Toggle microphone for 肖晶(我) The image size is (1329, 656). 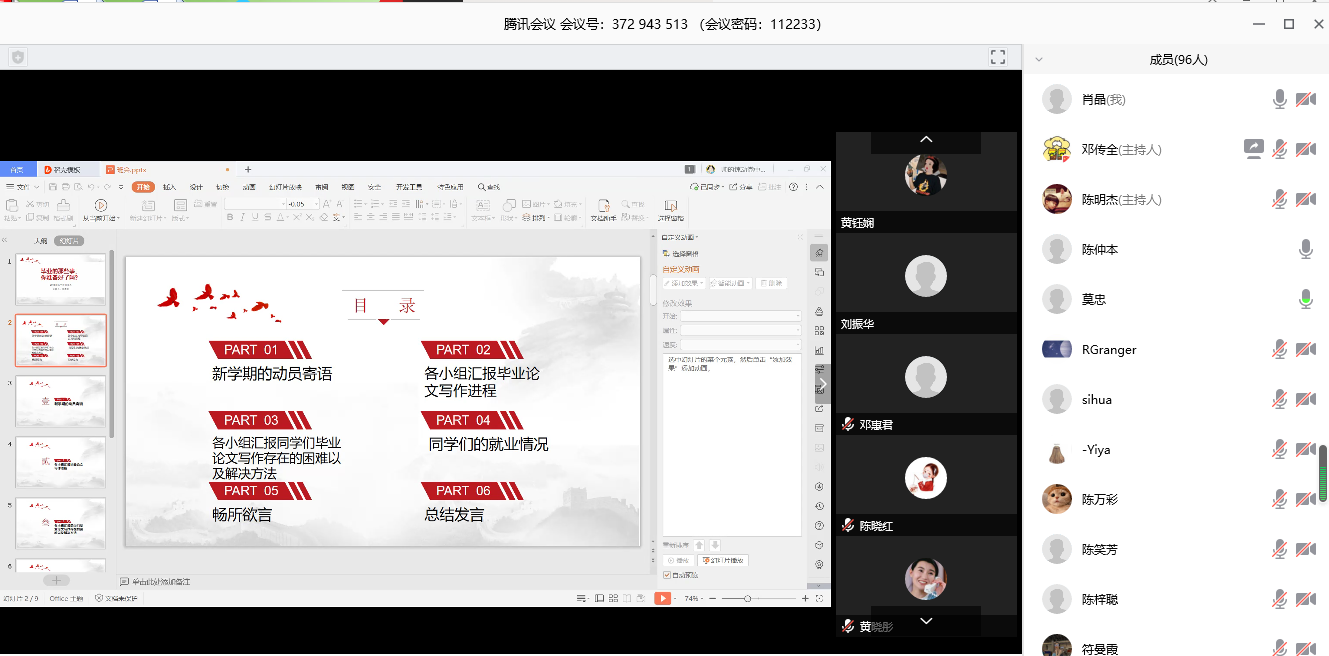tap(1279, 99)
